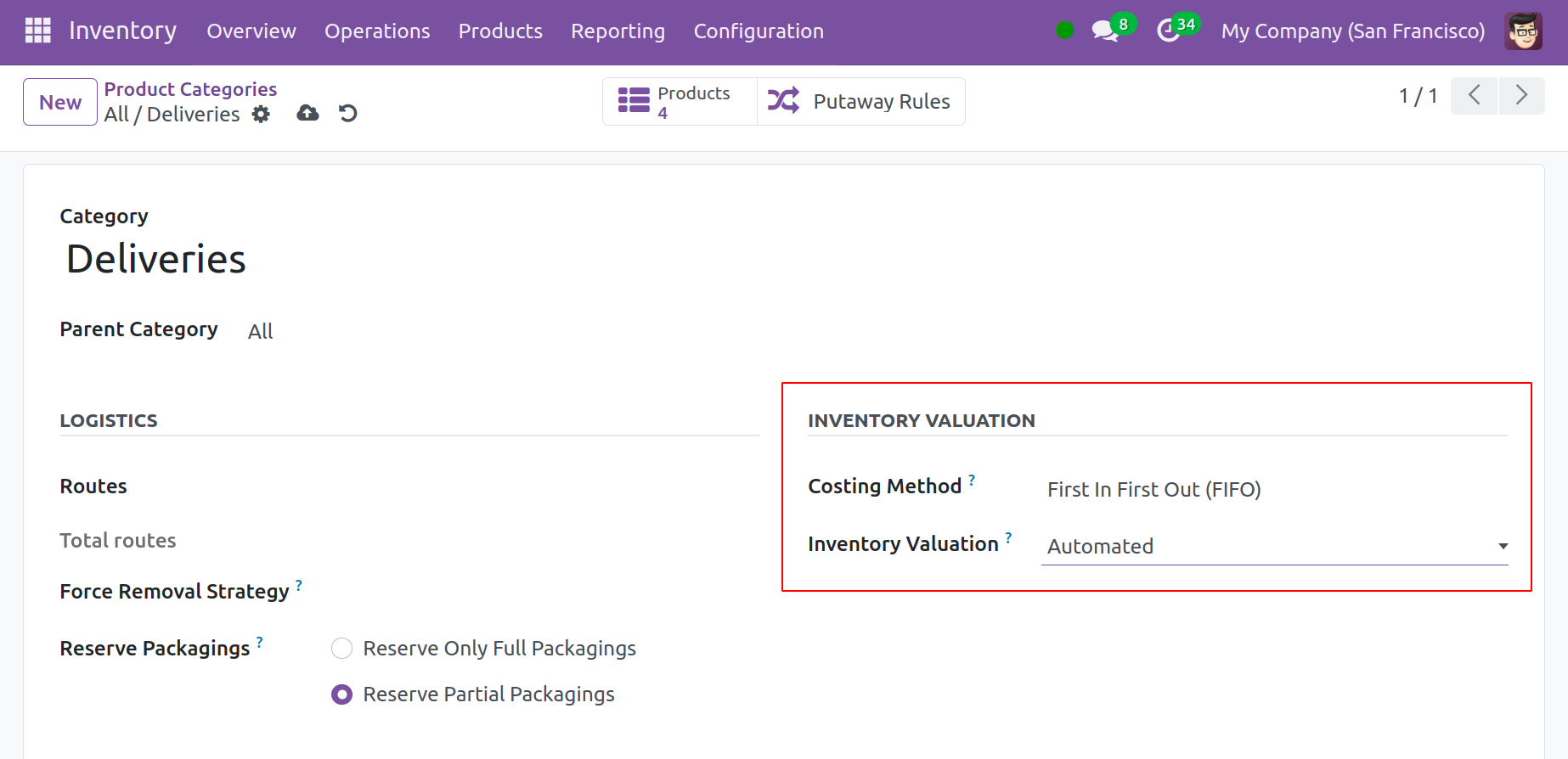
Task: Open the Putaway Rules smart button
Action: [x=860, y=102]
